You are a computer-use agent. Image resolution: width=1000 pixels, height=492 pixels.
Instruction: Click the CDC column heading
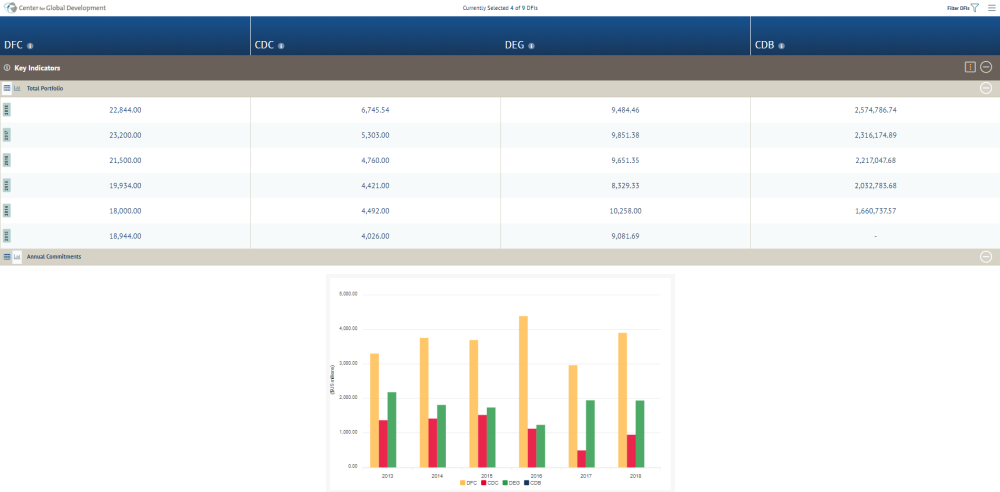coord(265,45)
